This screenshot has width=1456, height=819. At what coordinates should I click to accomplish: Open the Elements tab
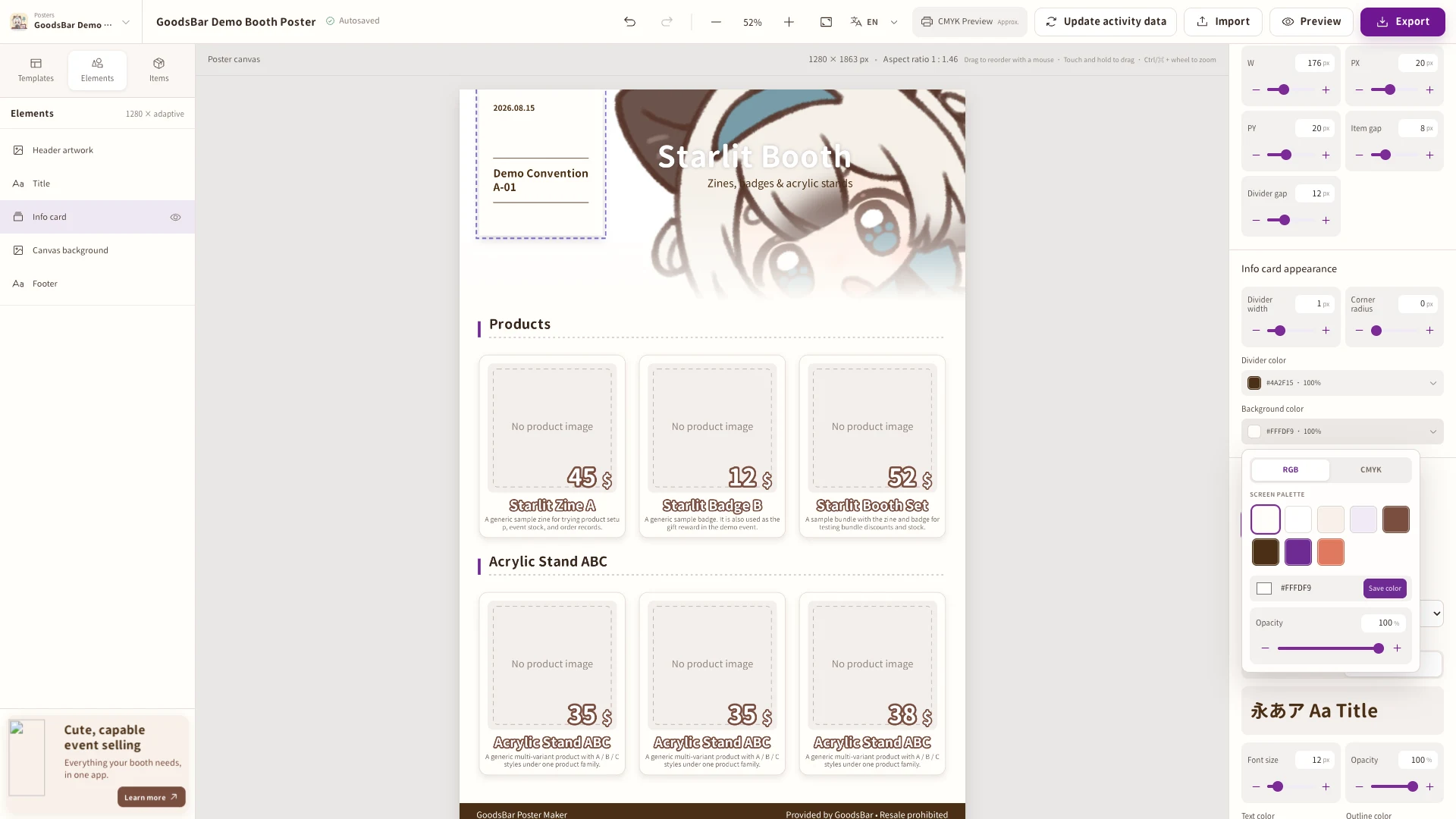pyautogui.click(x=97, y=70)
